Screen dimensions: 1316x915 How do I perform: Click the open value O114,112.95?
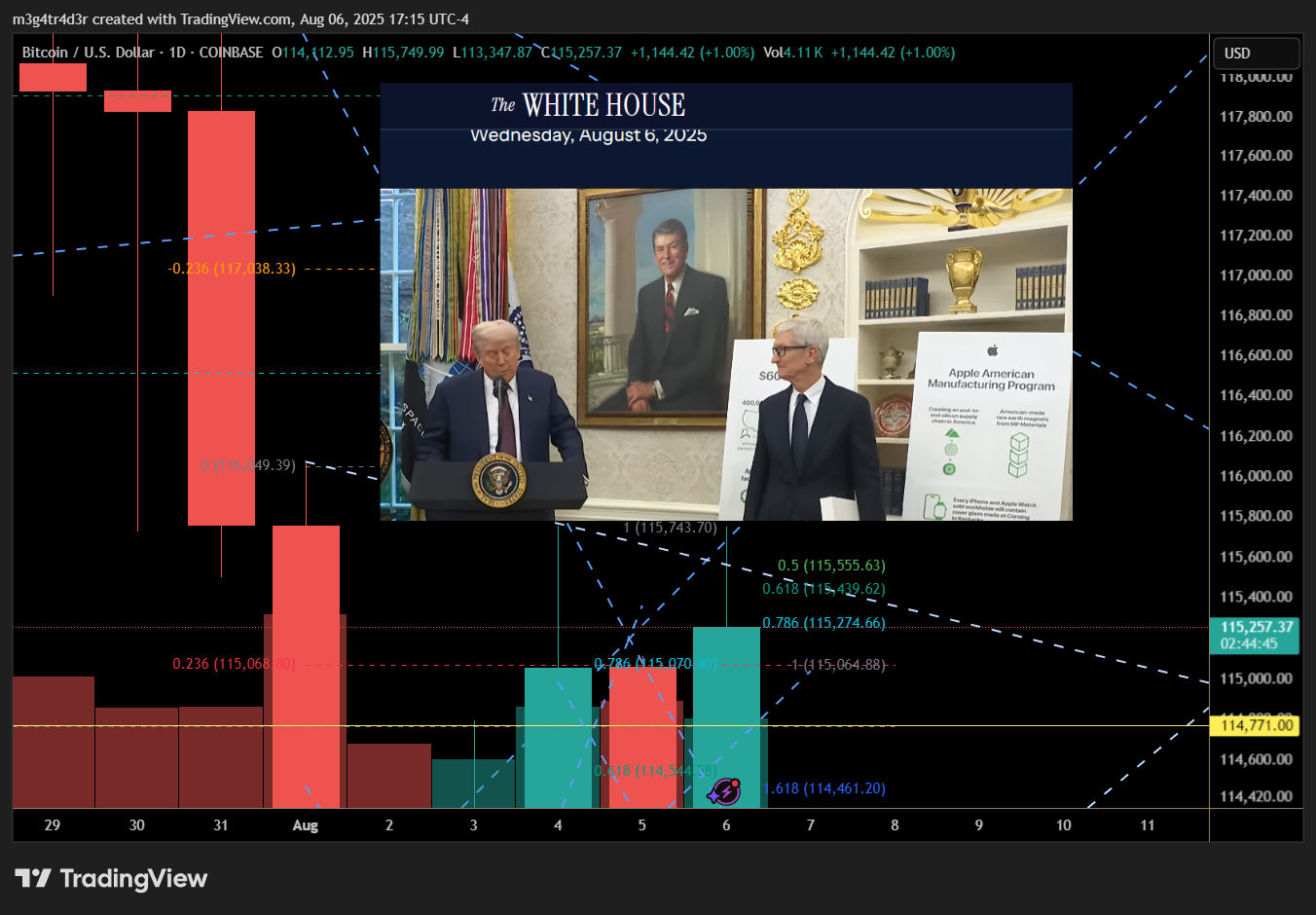pyautogui.click(x=312, y=53)
